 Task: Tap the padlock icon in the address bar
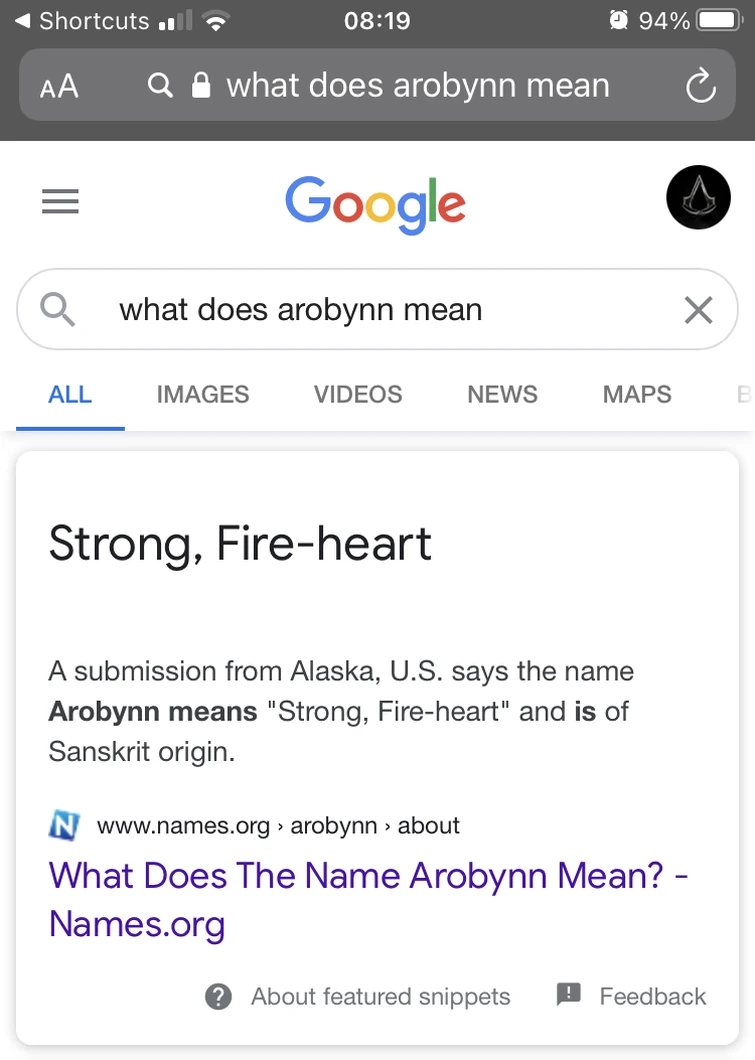point(201,86)
